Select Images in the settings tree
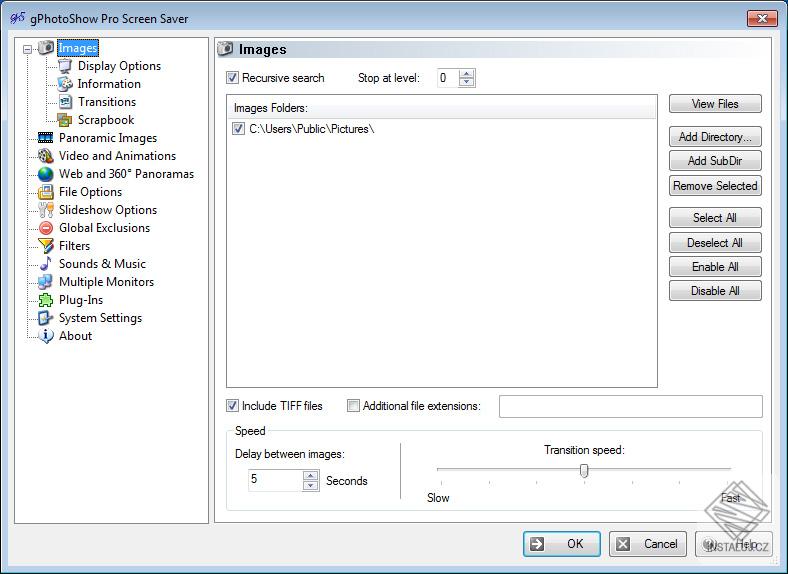This screenshot has width=788, height=574. point(77,48)
